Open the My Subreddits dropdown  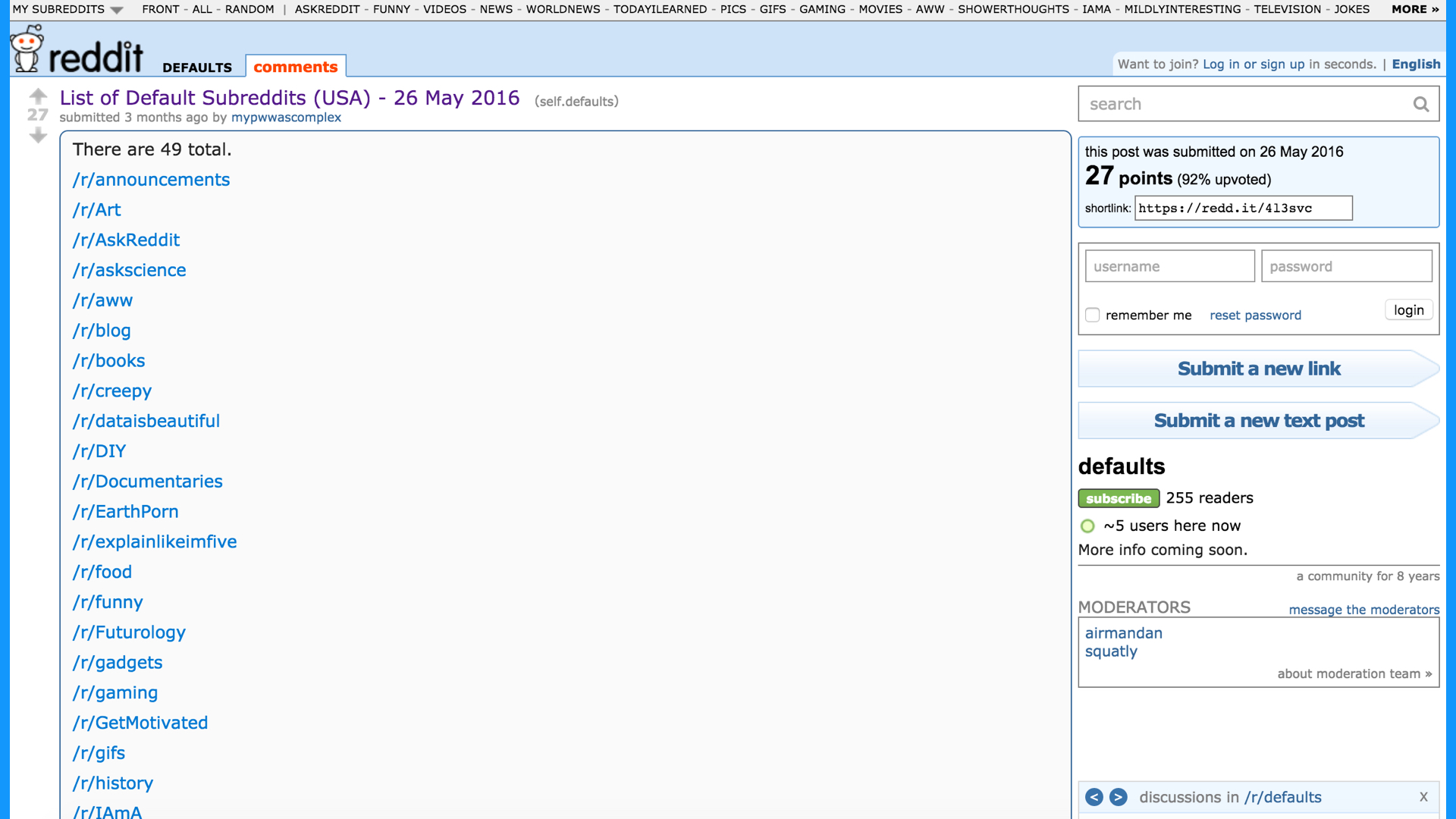pyautogui.click(x=67, y=9)
